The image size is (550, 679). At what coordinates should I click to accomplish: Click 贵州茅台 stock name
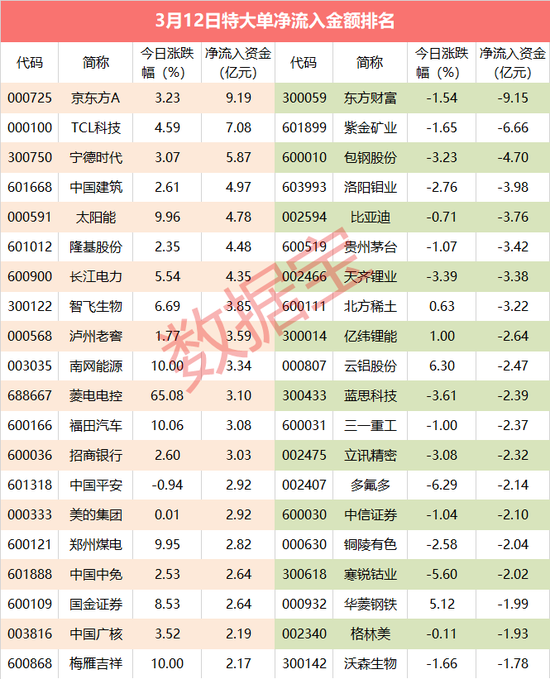coord(370,247)
